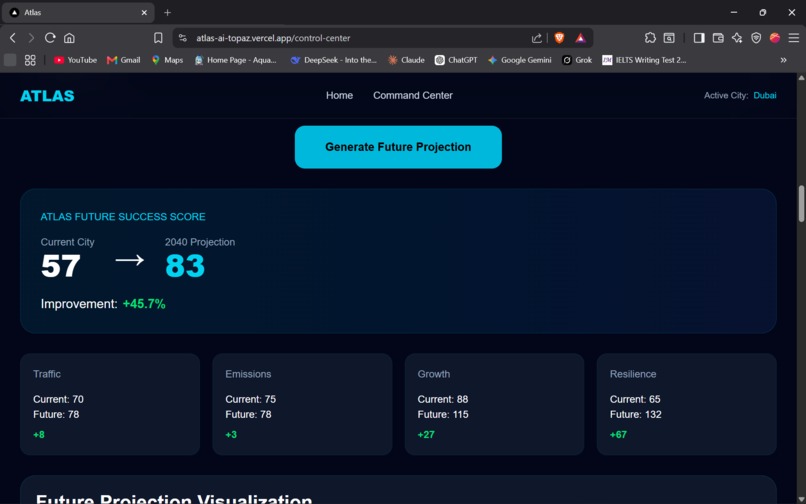Open the profile avatar icon
This screenshot has height=504, width=806.
pos(775,38)
